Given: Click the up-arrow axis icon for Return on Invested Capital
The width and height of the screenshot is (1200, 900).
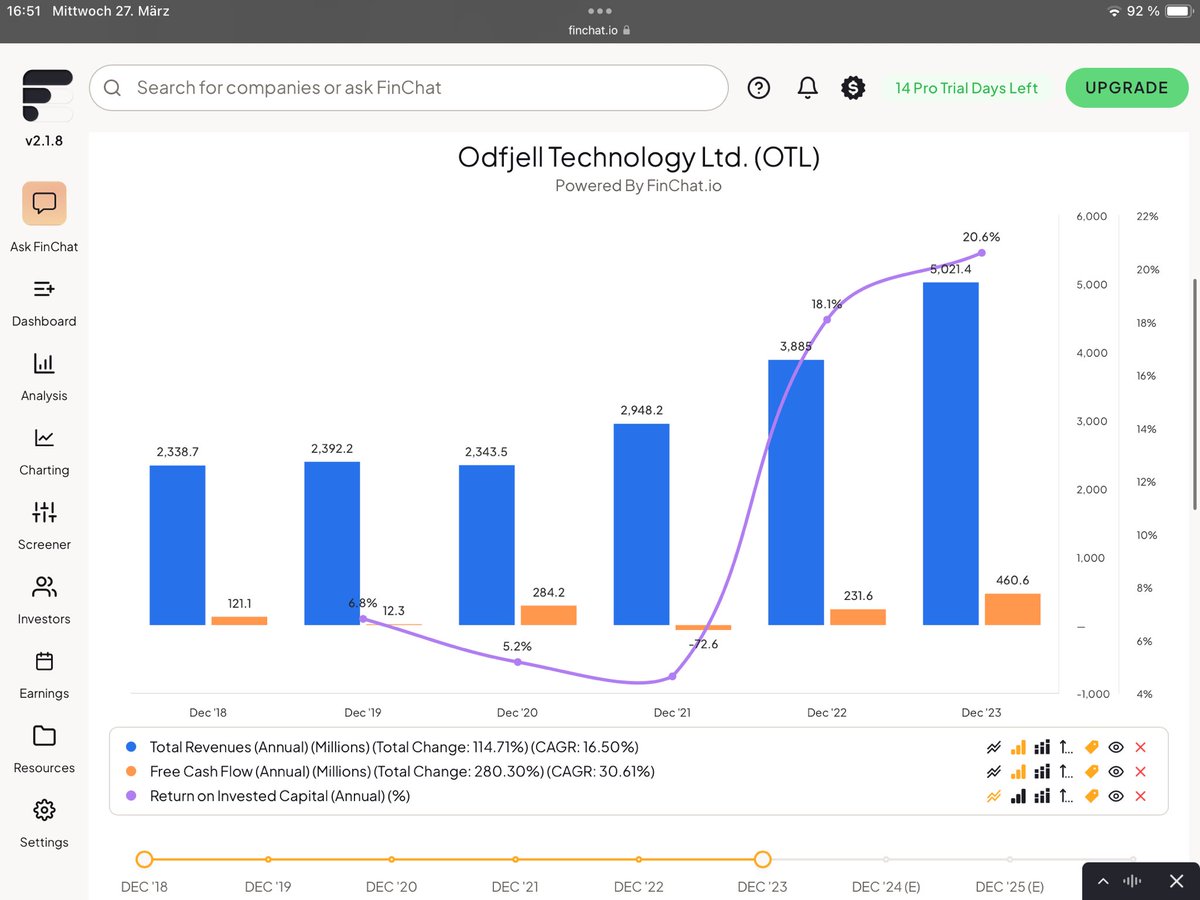Looking at the screenshot, I should point(1066,797).
